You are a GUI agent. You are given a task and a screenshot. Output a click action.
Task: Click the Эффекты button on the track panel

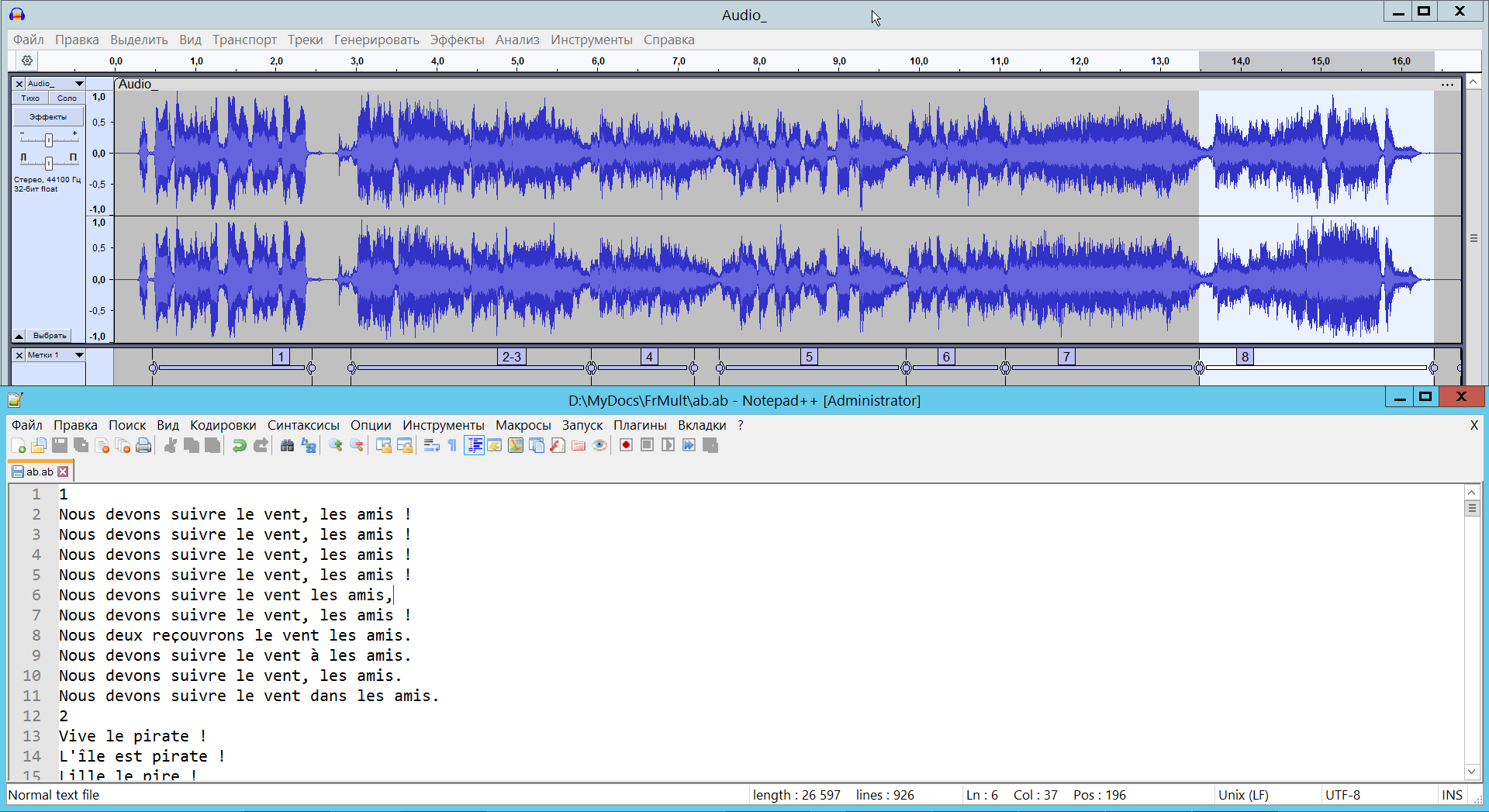click(x=48, y=117)
